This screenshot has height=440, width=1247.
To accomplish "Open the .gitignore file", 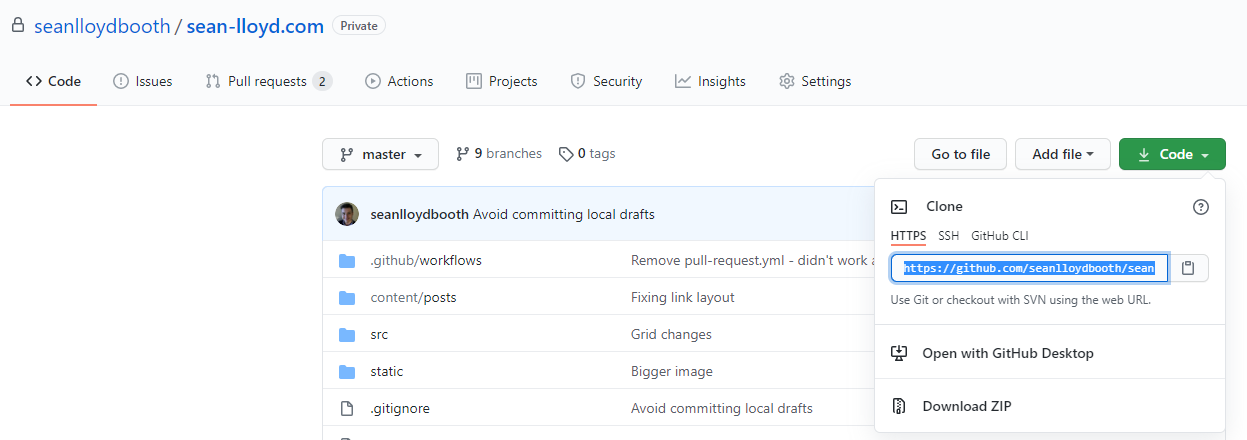I will (x=400, y=408).
